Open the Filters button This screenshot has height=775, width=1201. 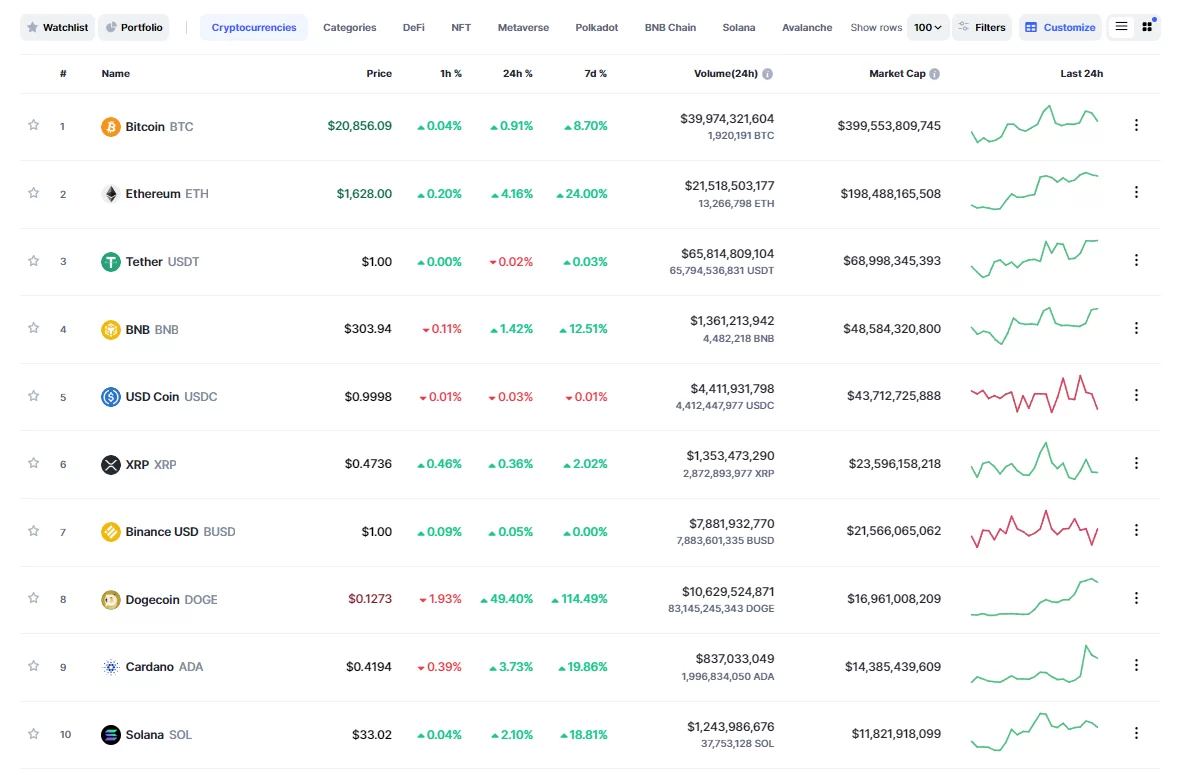tap(981, 28)
